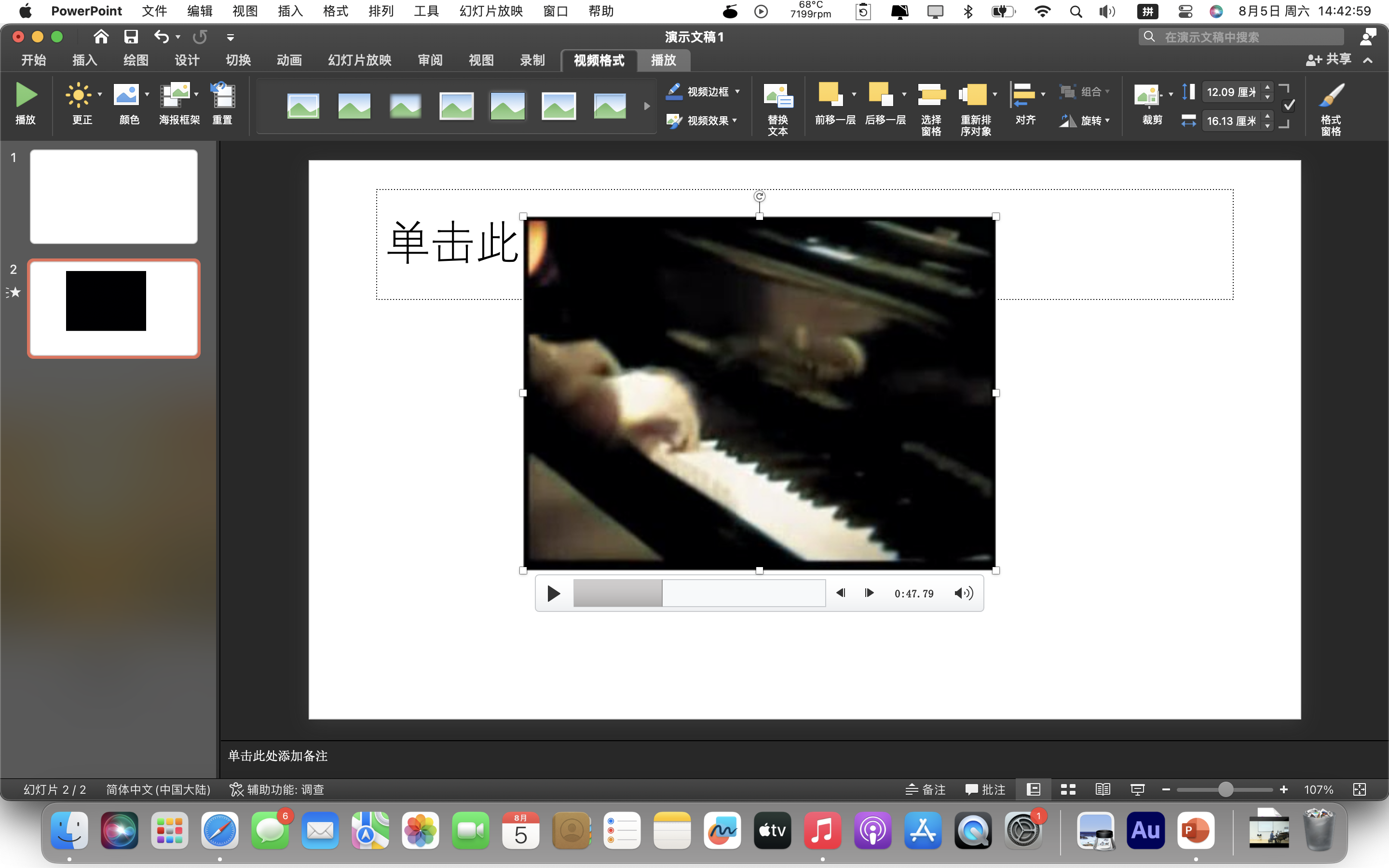Switch to the Playback (播放) ribbon tab
1389x868 pixels.
click(x=663, y=60)
